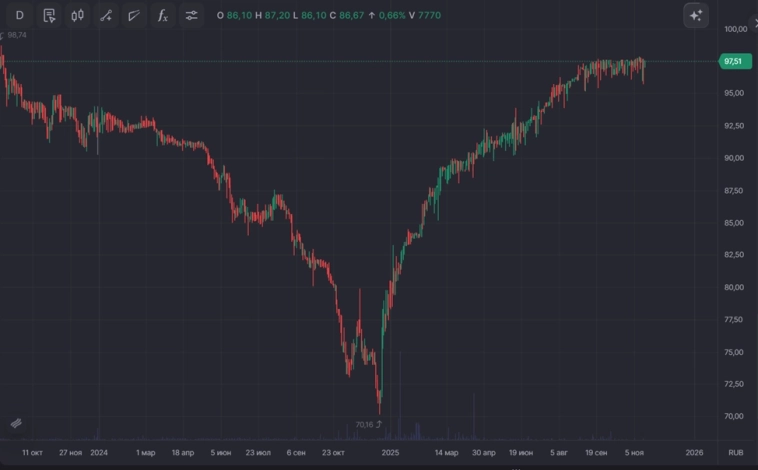Select the line drawing tools icon

106,16
